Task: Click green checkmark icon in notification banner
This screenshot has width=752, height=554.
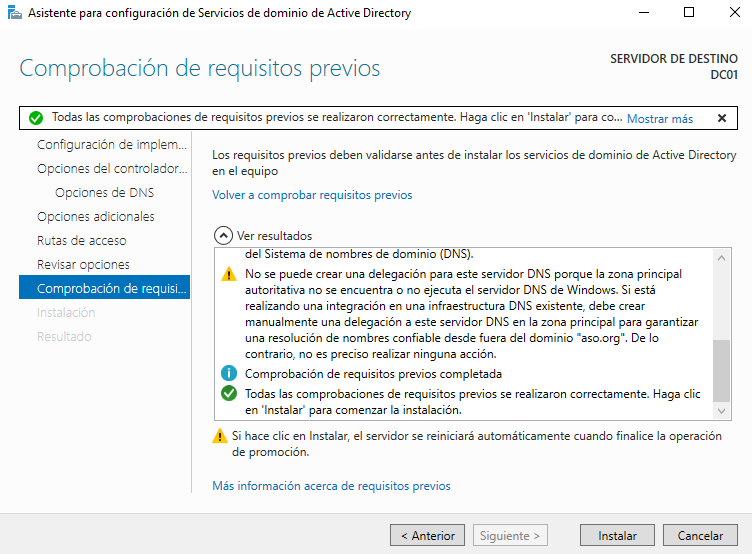Action: coord(36,118)
